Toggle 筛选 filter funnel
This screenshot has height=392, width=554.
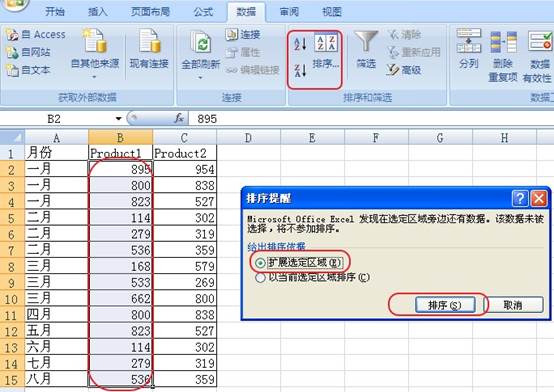coord(366,49)
